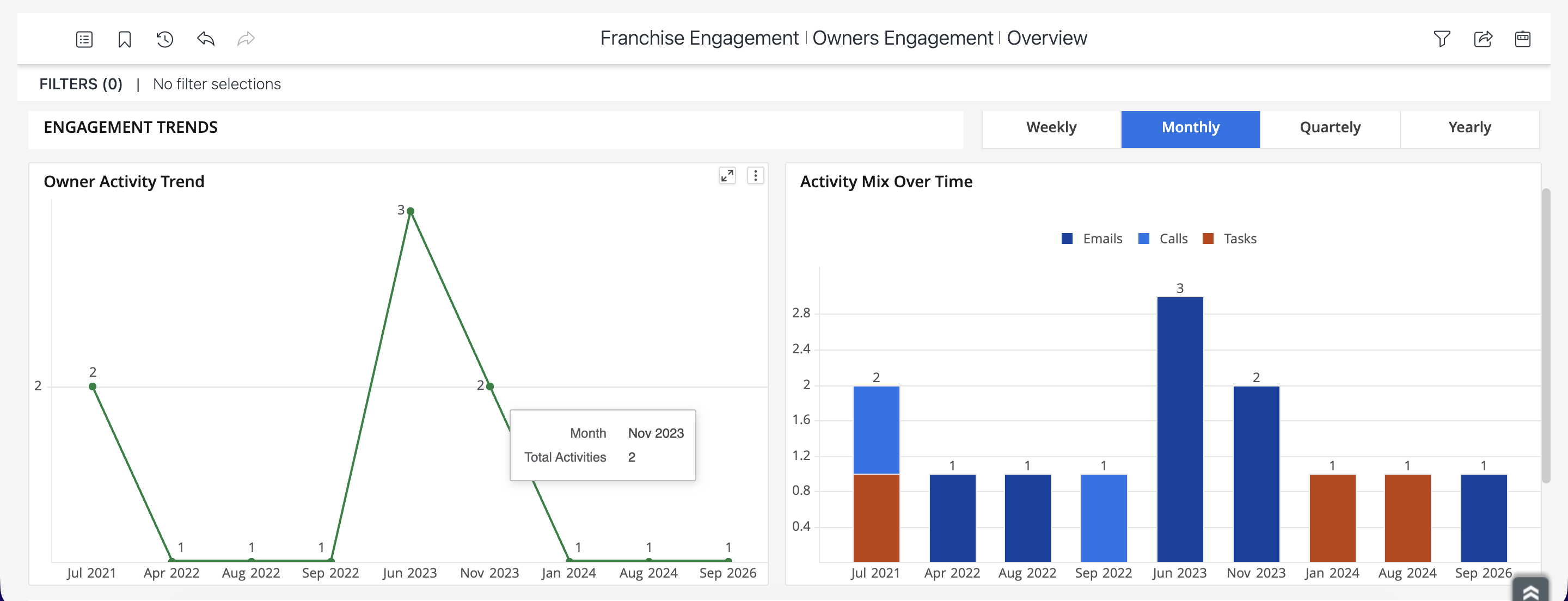The image size is (1568, 601).
Task: Click the share export icon
Action: pos(1483,39)
